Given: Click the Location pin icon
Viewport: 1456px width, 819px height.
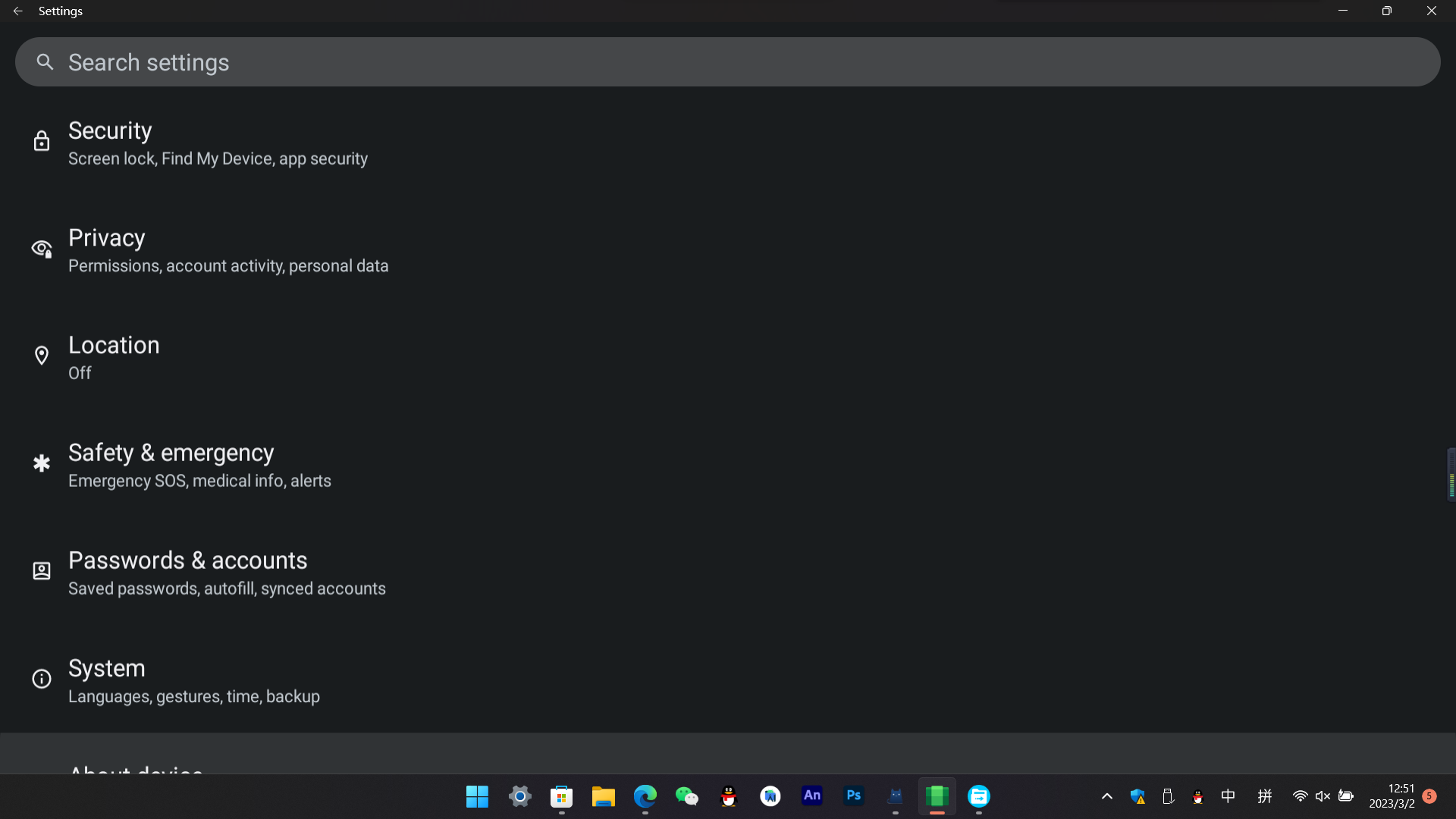Looking at the screenshot, I should pyautogui.click(x=42, y=355).
